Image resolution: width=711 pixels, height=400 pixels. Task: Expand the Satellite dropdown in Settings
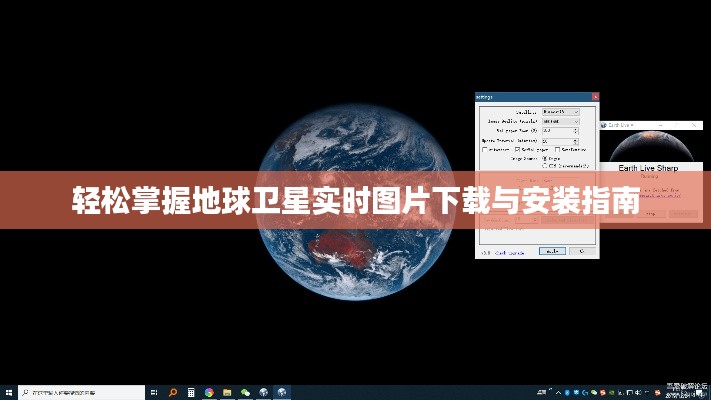point(561,111)
